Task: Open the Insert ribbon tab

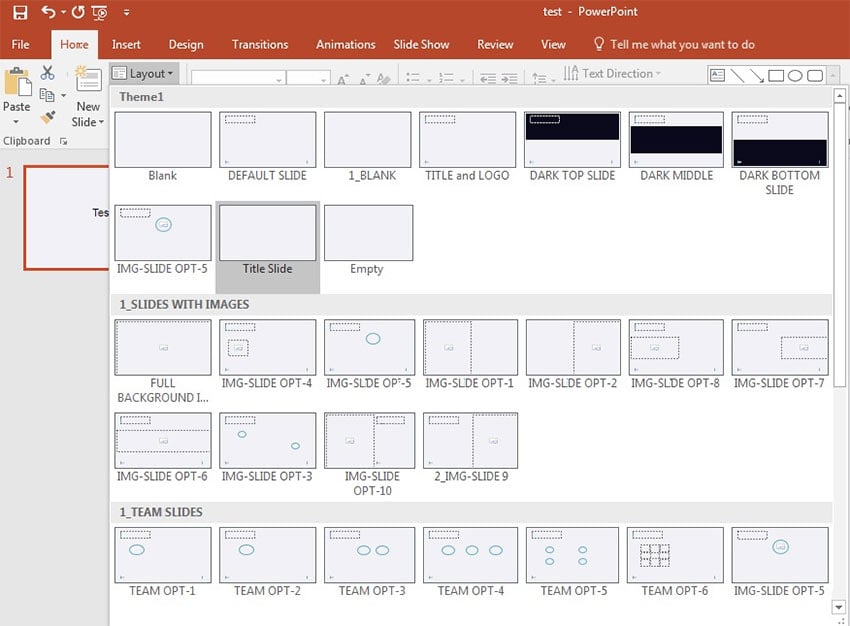Action: pos(126,44)
